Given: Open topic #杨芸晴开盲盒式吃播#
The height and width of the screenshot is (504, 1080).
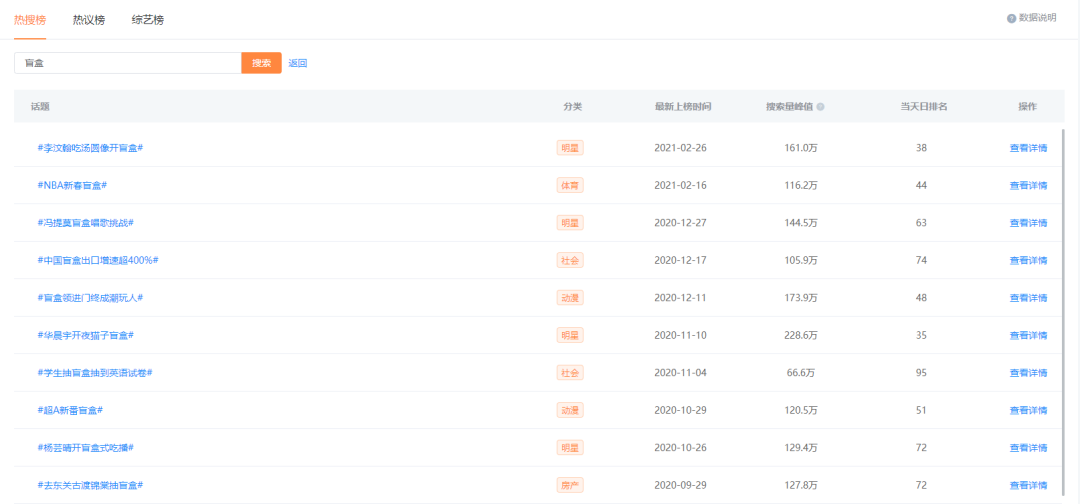Looking at the screenshot, I should click(x=85, y=448).
